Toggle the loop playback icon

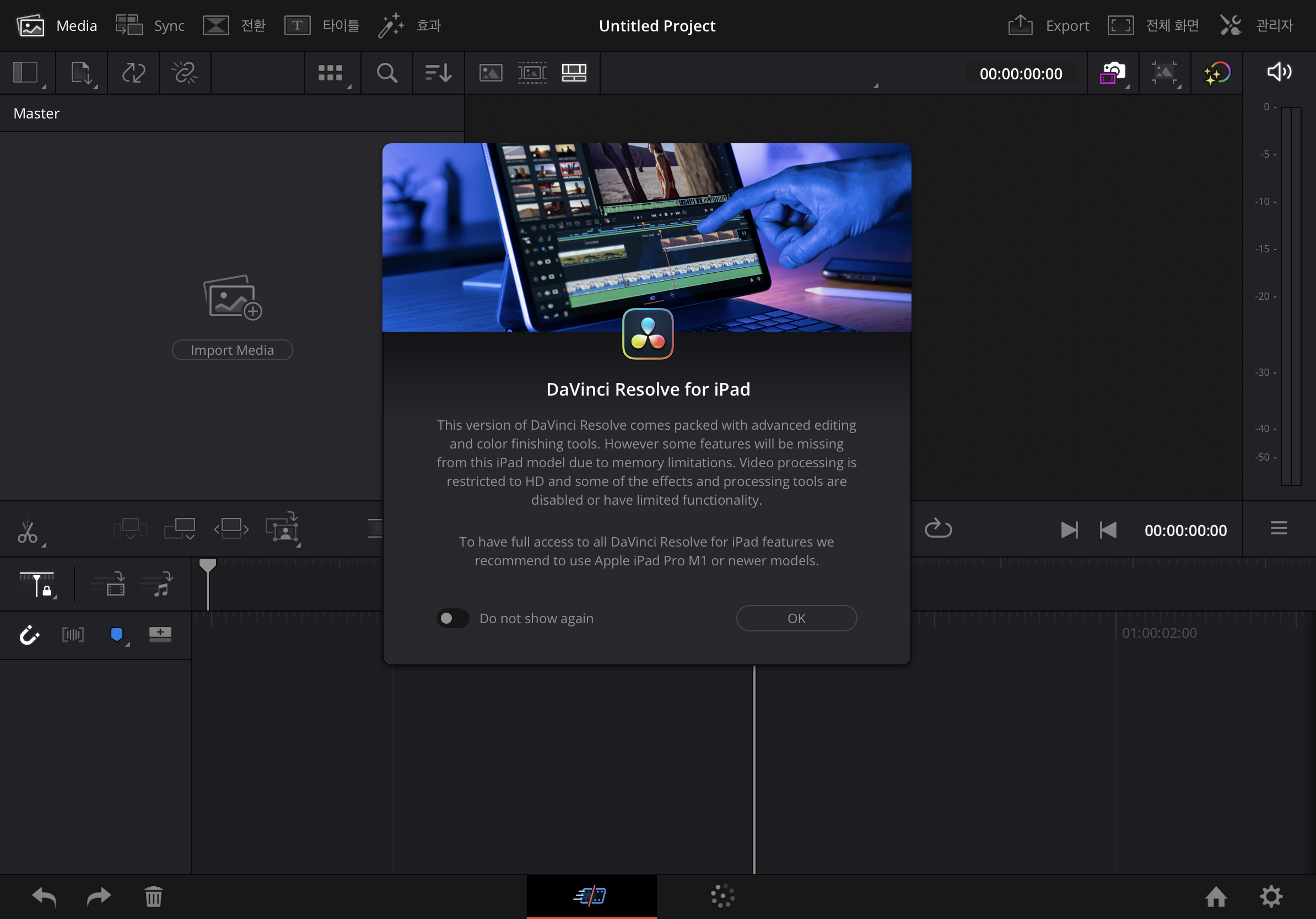[939, 528]
